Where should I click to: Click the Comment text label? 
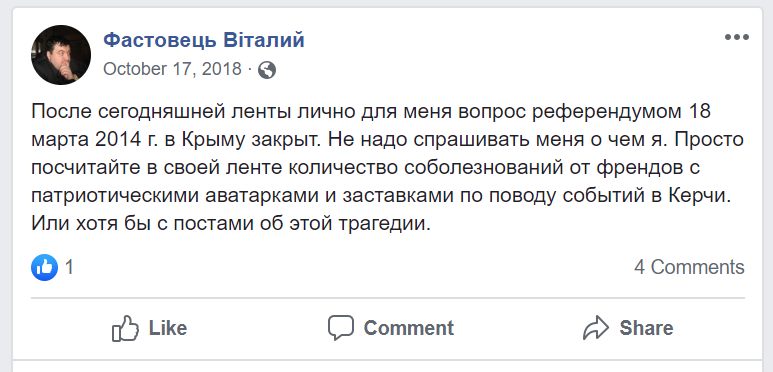[x=409, y=328]
